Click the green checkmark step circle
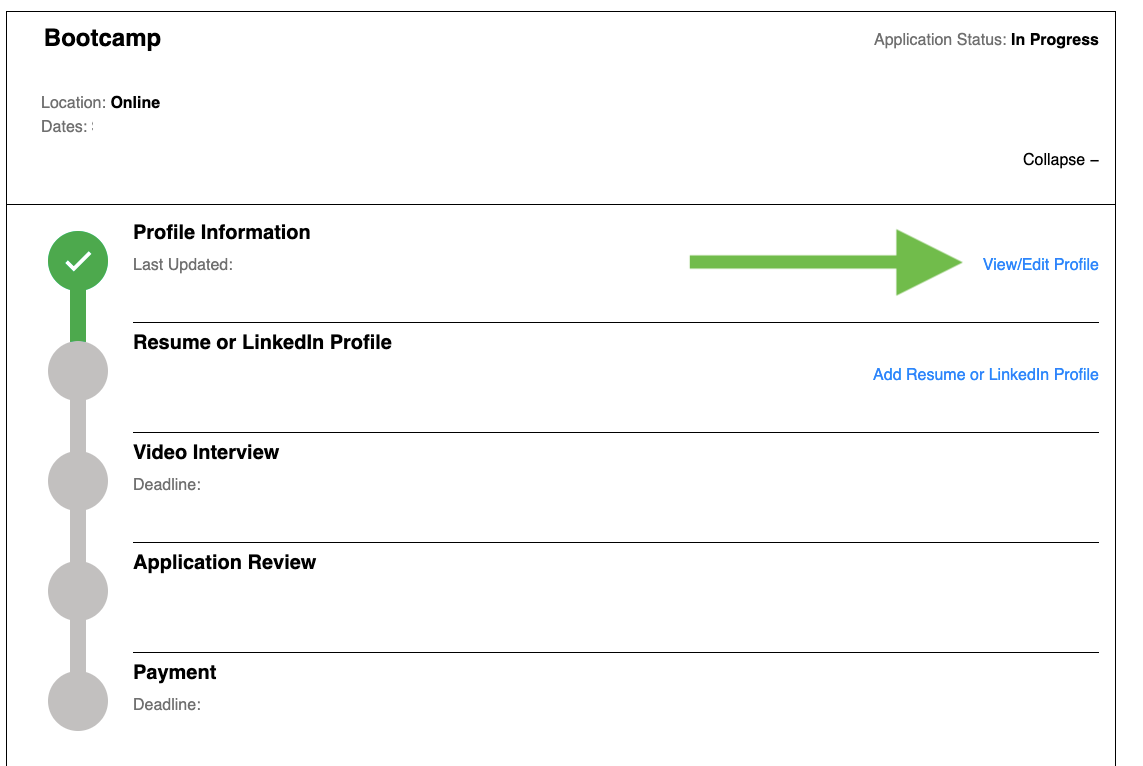Viewport: 1143px width, 766px height. click(x=78, y=261)
